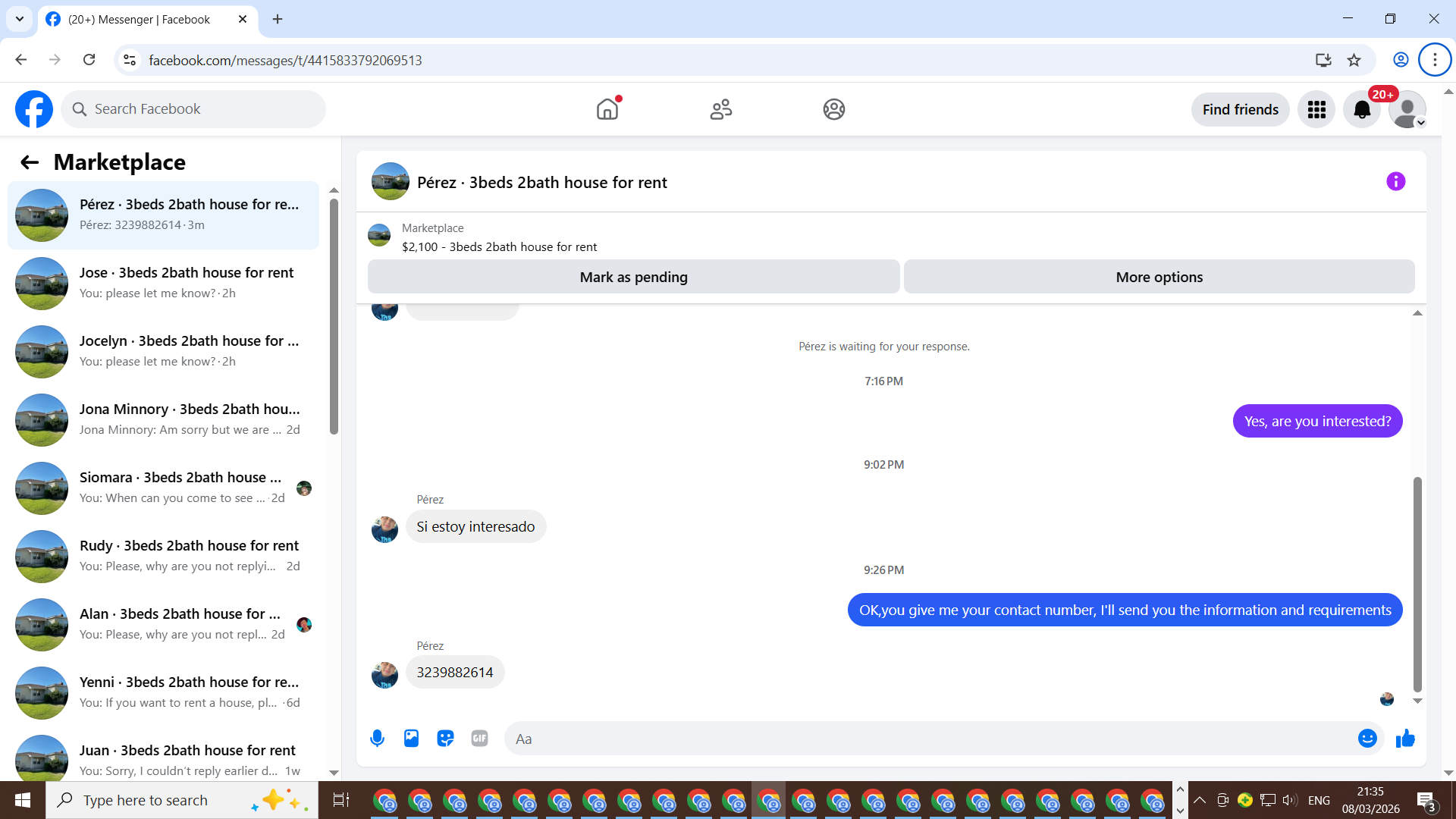Go back from Marketplace chats list
The width and height of the screenshot is (1456, 819).
[30, 162]
